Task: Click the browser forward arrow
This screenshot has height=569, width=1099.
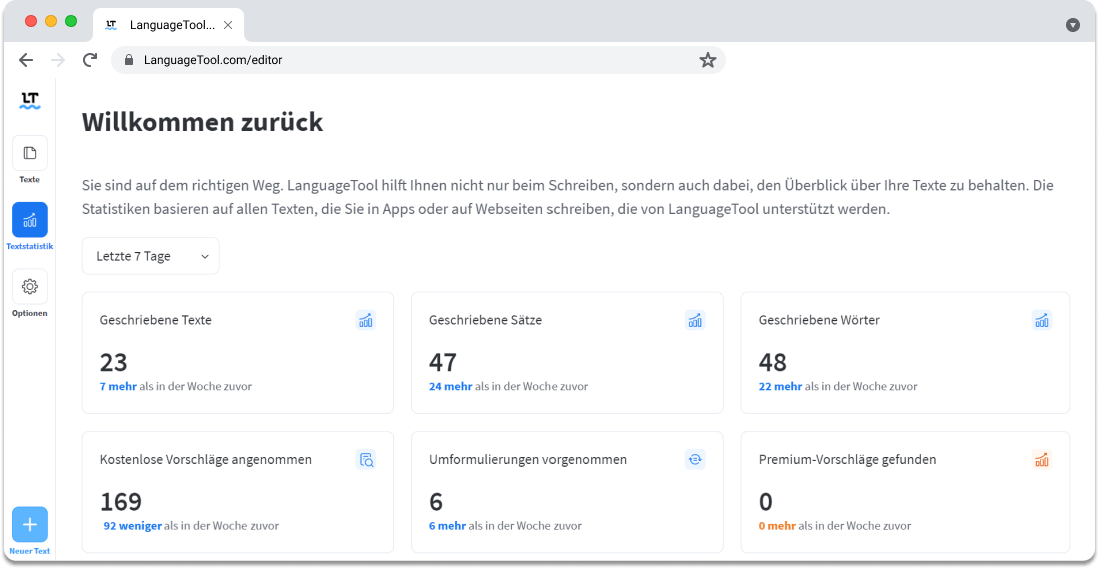Action: coord(58,60)
